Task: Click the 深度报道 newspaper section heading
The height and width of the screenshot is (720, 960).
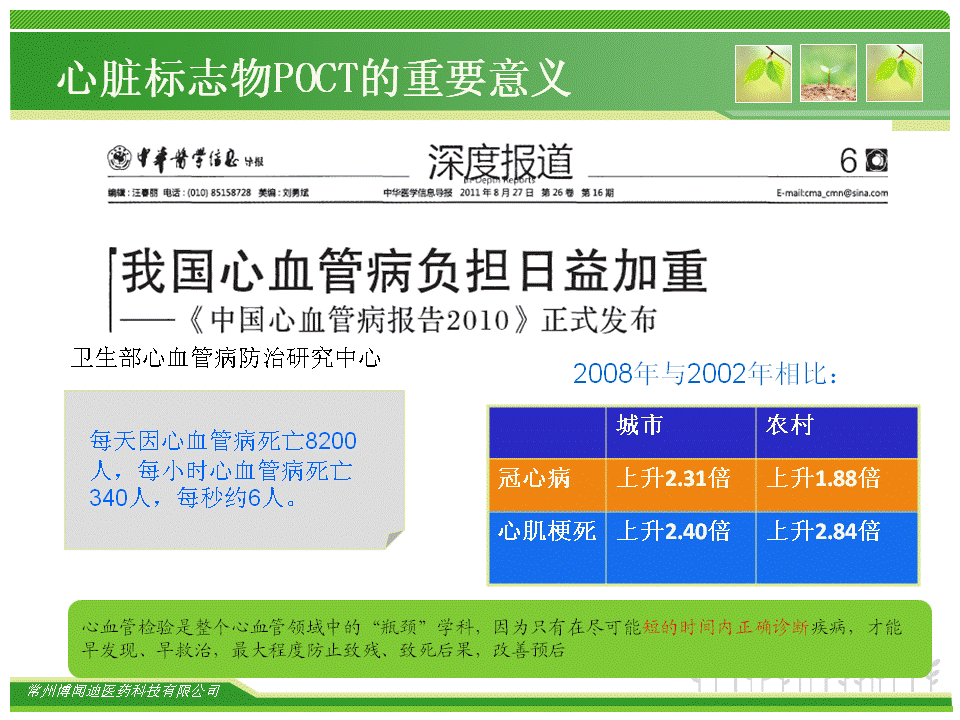Action: 500,159
